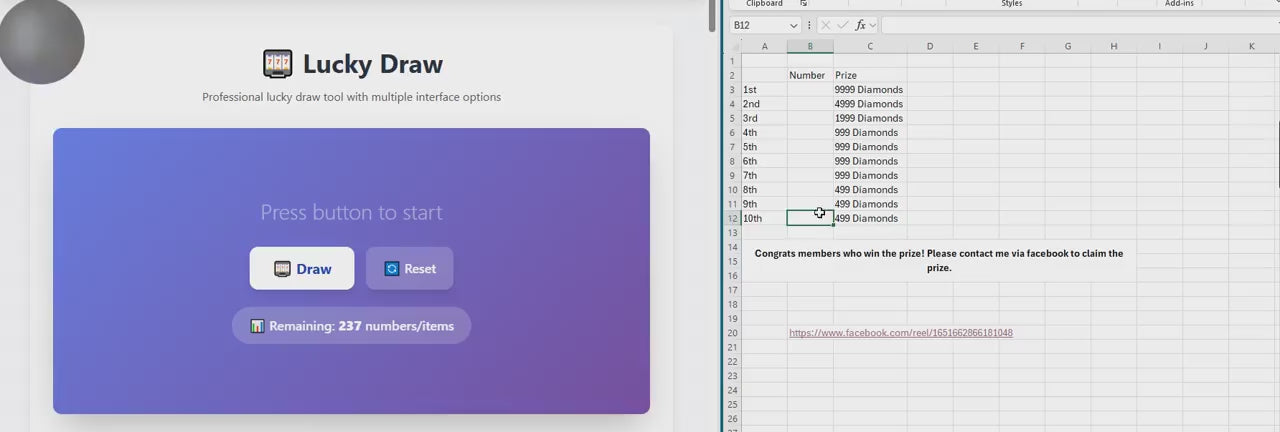The height and width of the screenshot is (432, 1280).
Task: Click the web page vertical scrollbar
Action: [712, 15]
